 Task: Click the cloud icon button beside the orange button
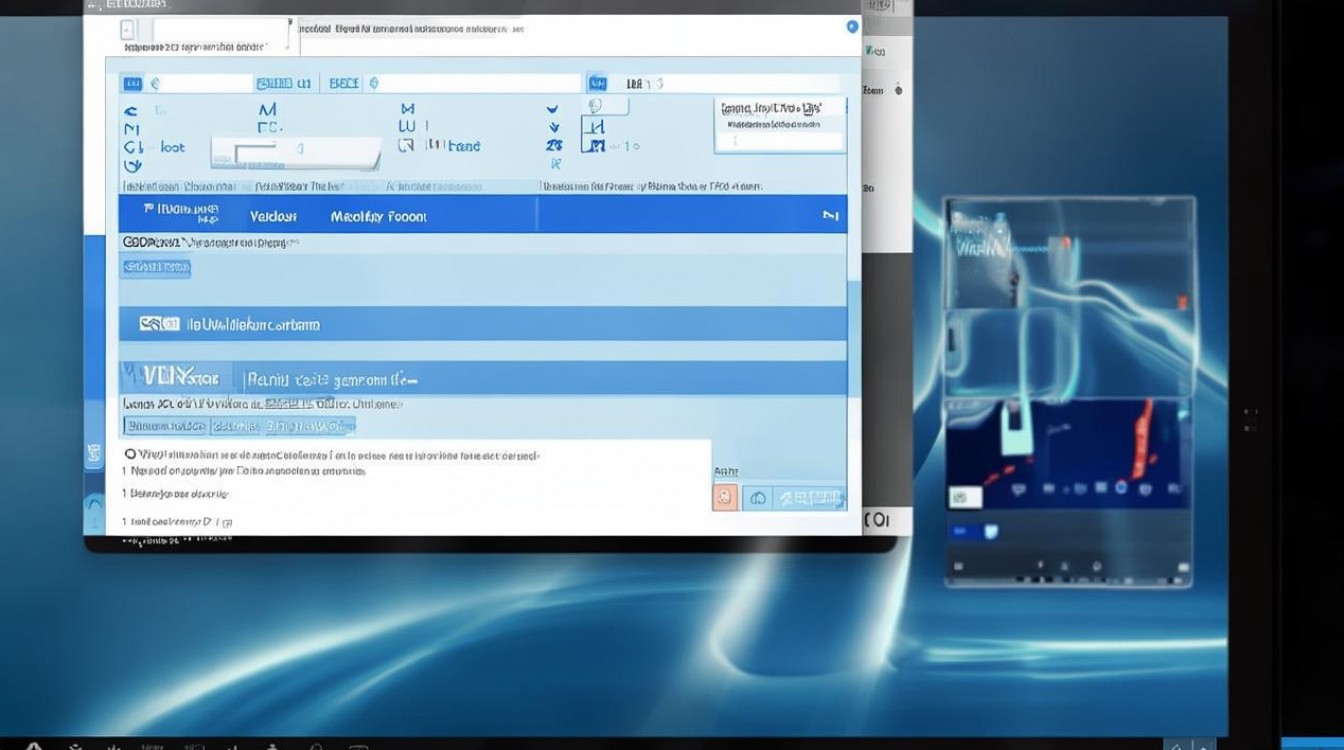pyautogui.click(x=758, y=497)
